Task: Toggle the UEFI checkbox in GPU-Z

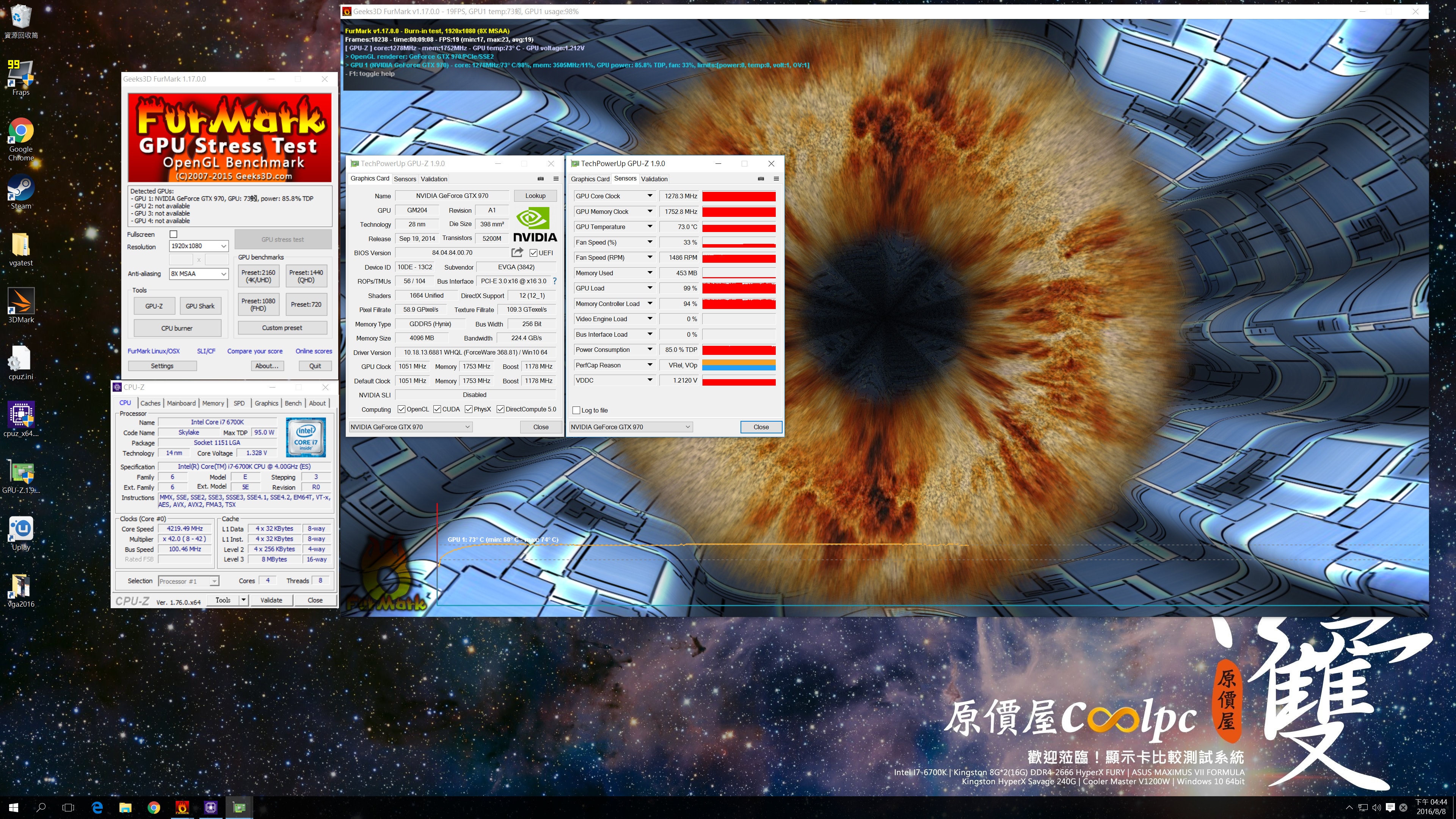Action: tap(533, 253)
